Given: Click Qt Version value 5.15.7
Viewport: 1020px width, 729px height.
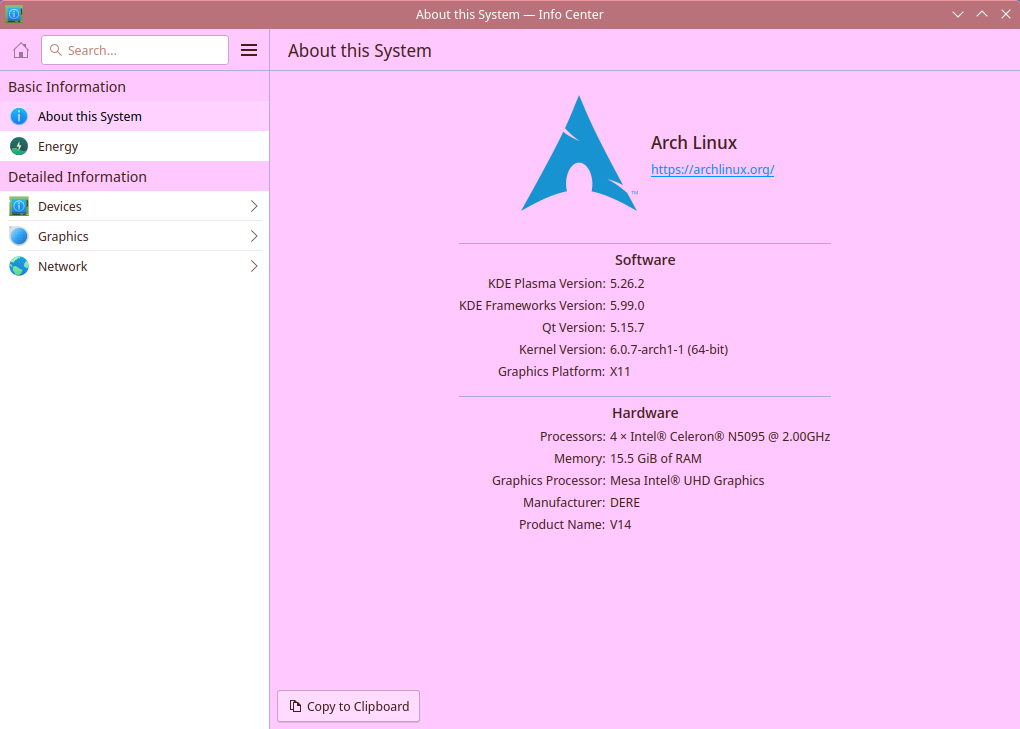Looking at the screenshot, I should coord(627,328).
